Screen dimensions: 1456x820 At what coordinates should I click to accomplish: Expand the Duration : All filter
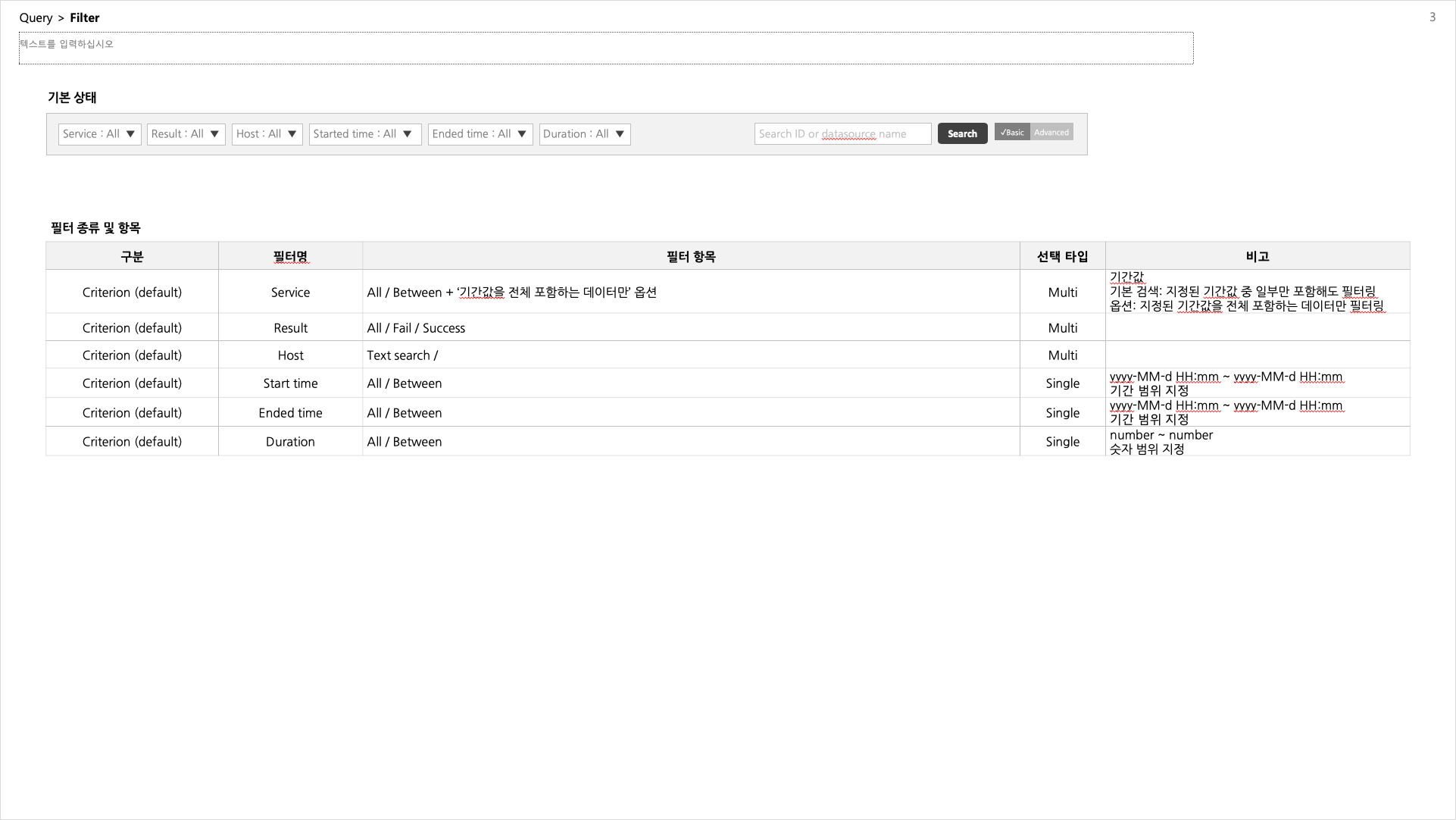click(585, 134)
